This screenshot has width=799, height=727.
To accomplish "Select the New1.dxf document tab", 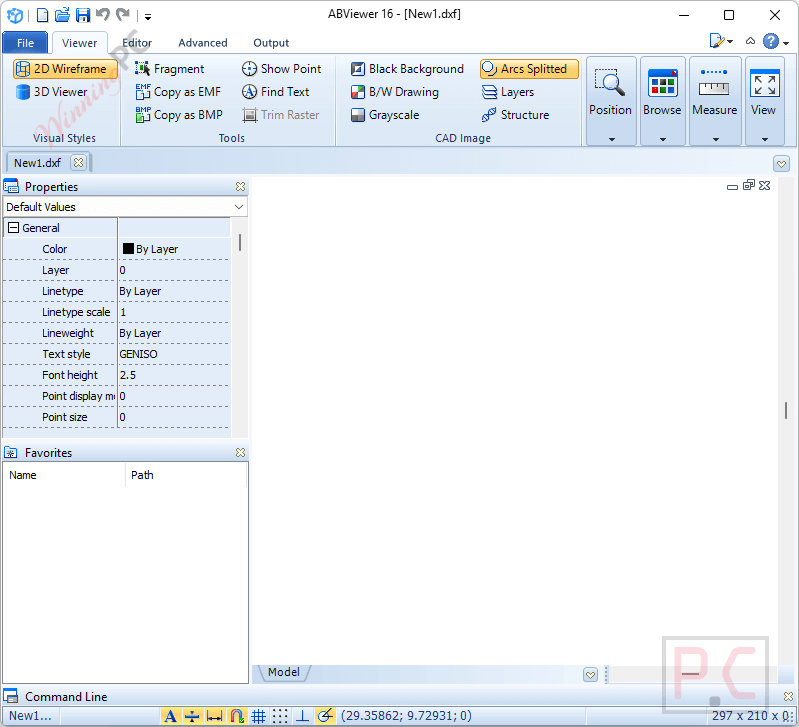I will (37, 163).
